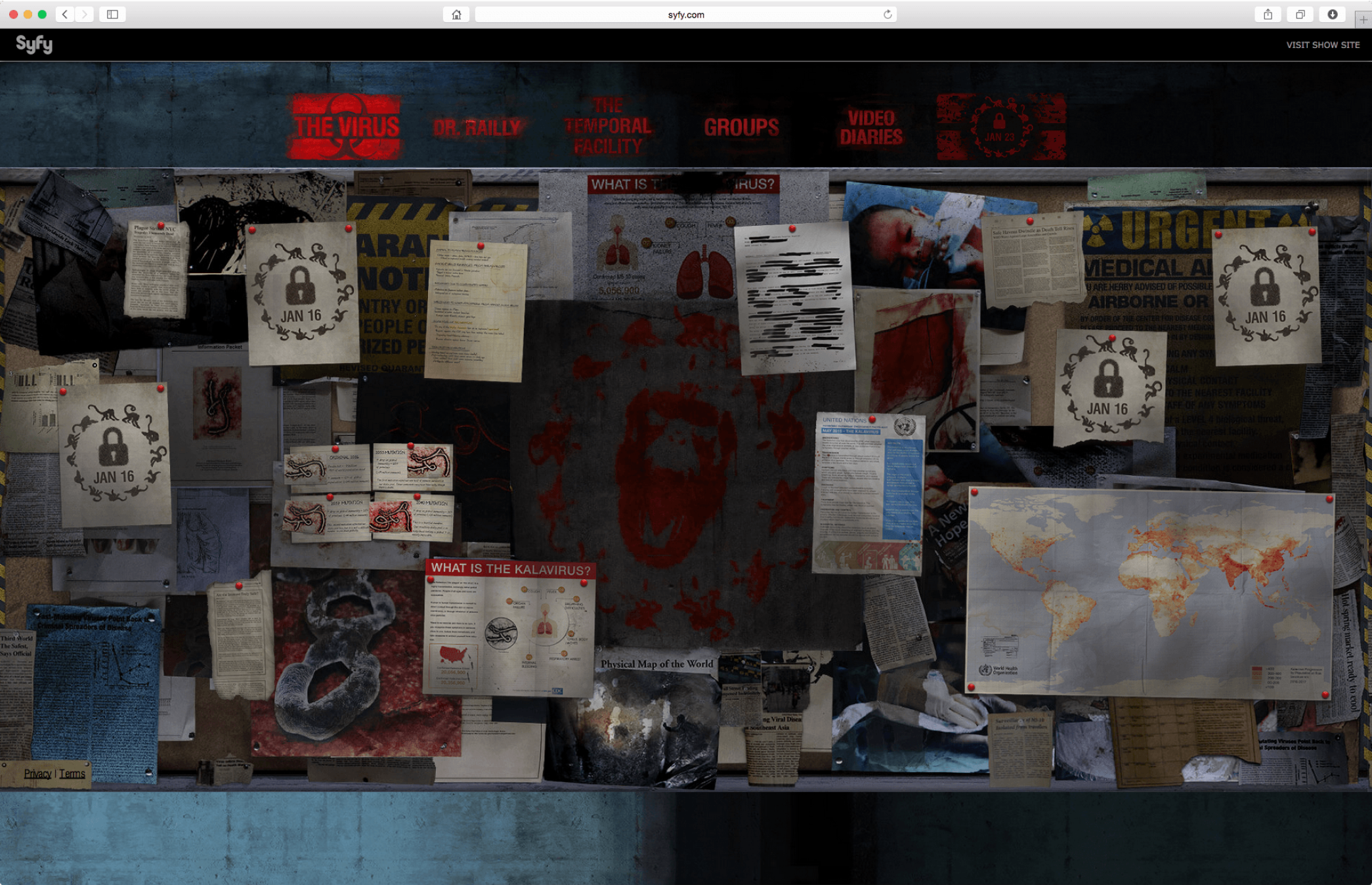Switch to Video Diaries
Screen dimensions: 1372x885
point(871,127)
